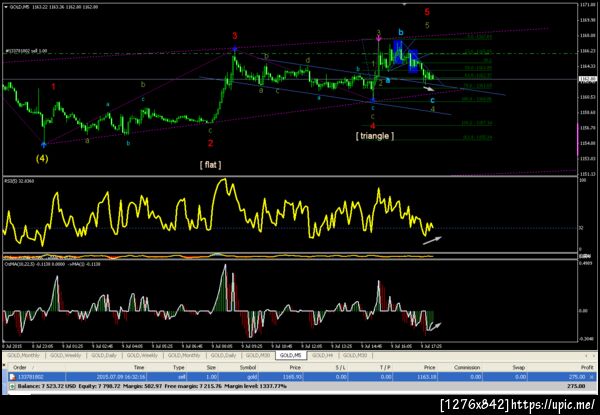Click the OsMA(10,22,5) indicator label
600x415 pixels.
pyautogui.click(x=52, y=264)
